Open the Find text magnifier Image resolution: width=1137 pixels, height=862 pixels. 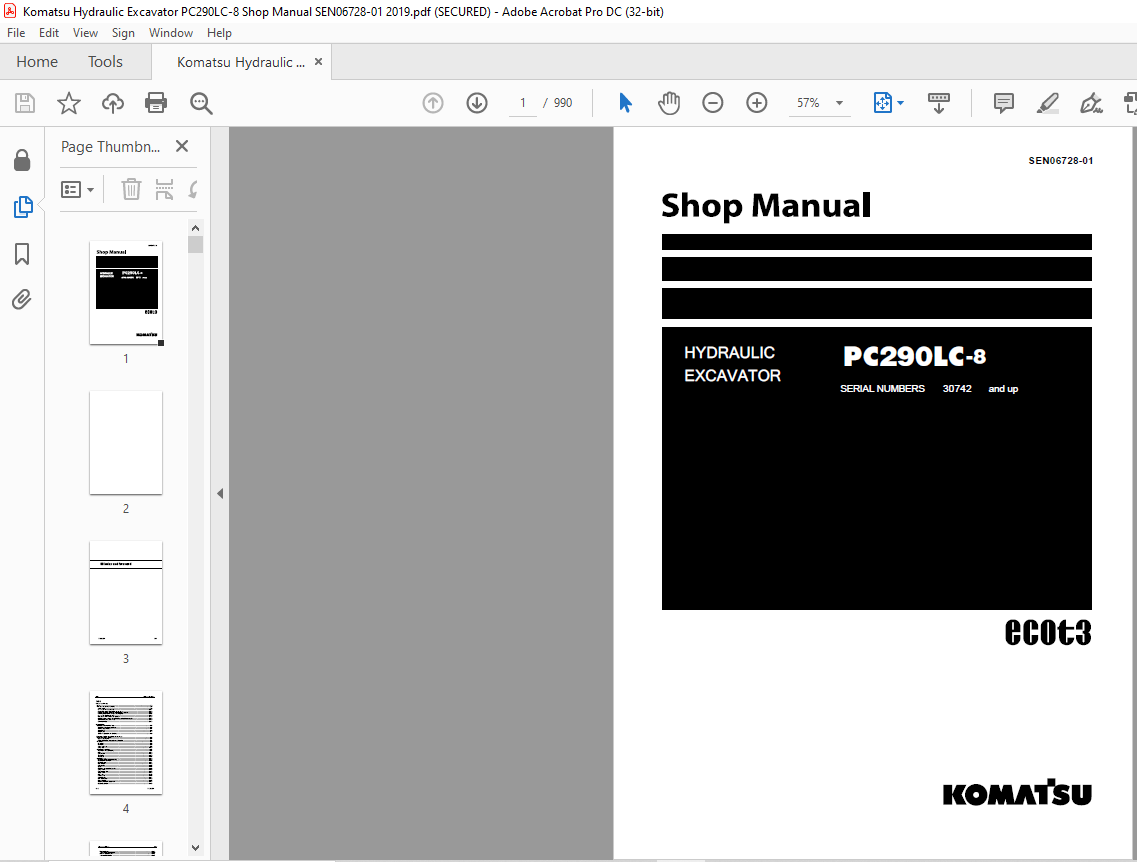click(x=201, y=103)
